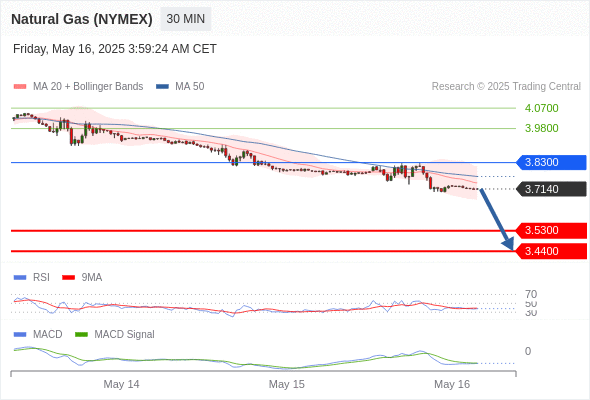This screenshot has width=590, height=400.
Task: Select the current price 3.7140 label
Action: click(x=551, y=189)
